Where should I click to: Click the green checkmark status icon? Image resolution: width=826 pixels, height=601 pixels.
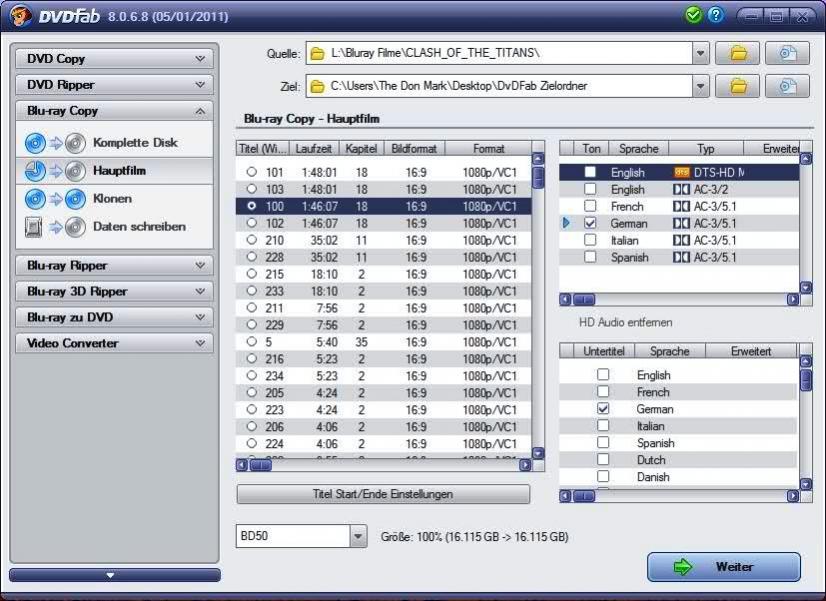pos(693,15)
